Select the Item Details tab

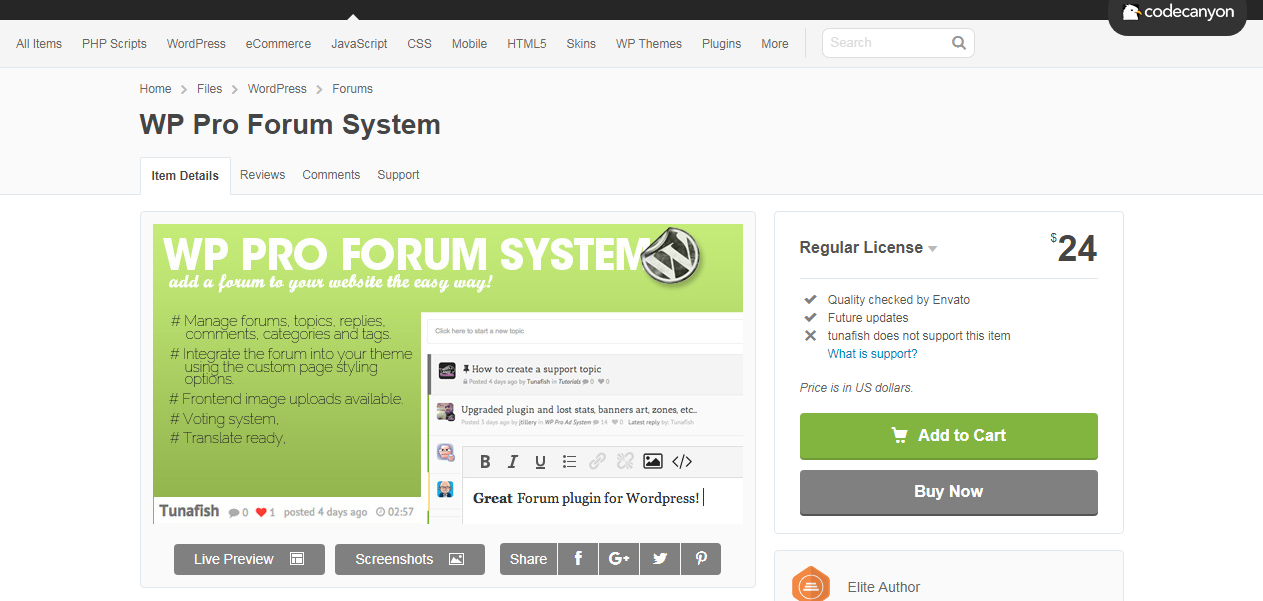[185, 176]
